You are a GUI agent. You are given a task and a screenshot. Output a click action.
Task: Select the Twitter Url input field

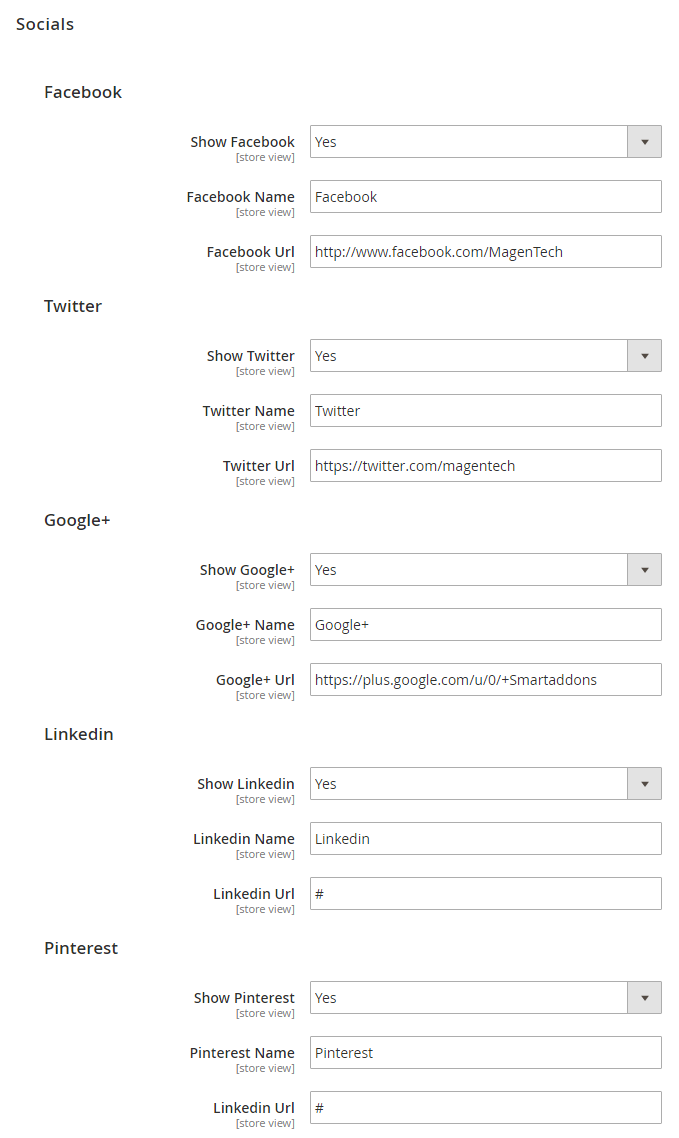485,466
